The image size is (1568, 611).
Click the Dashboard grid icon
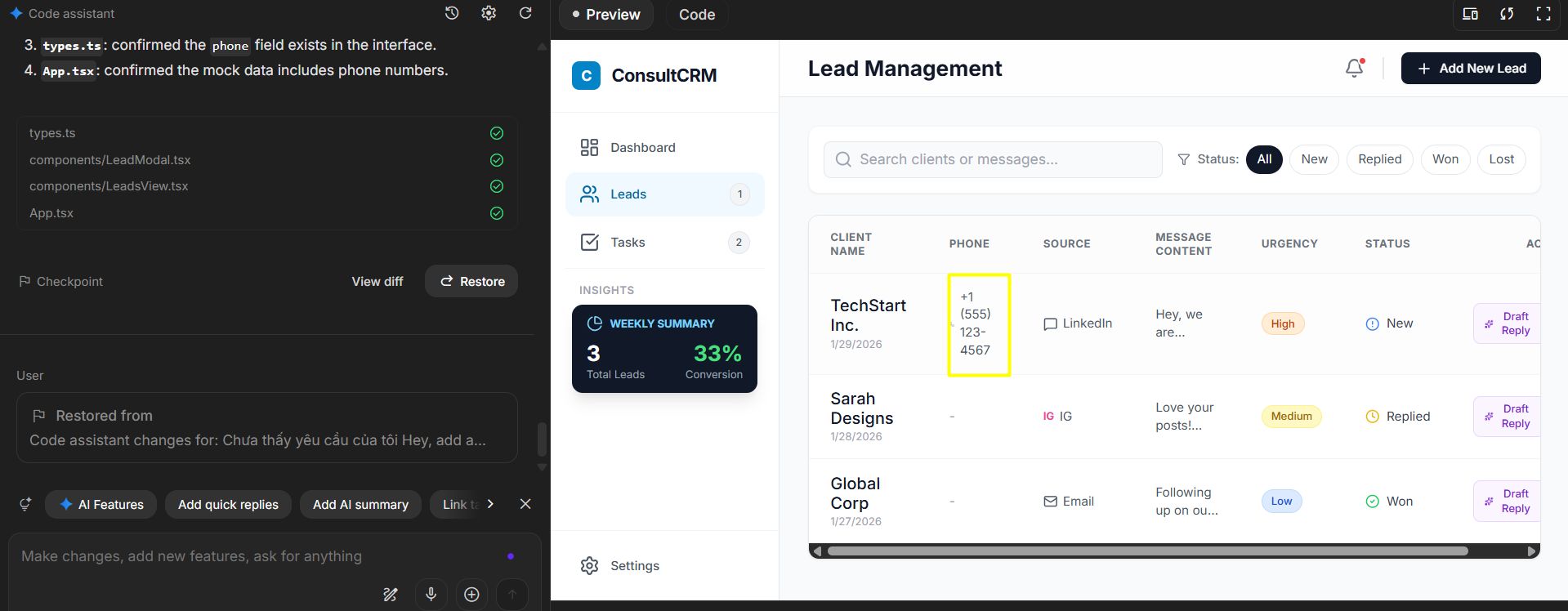tap(589, 147)
